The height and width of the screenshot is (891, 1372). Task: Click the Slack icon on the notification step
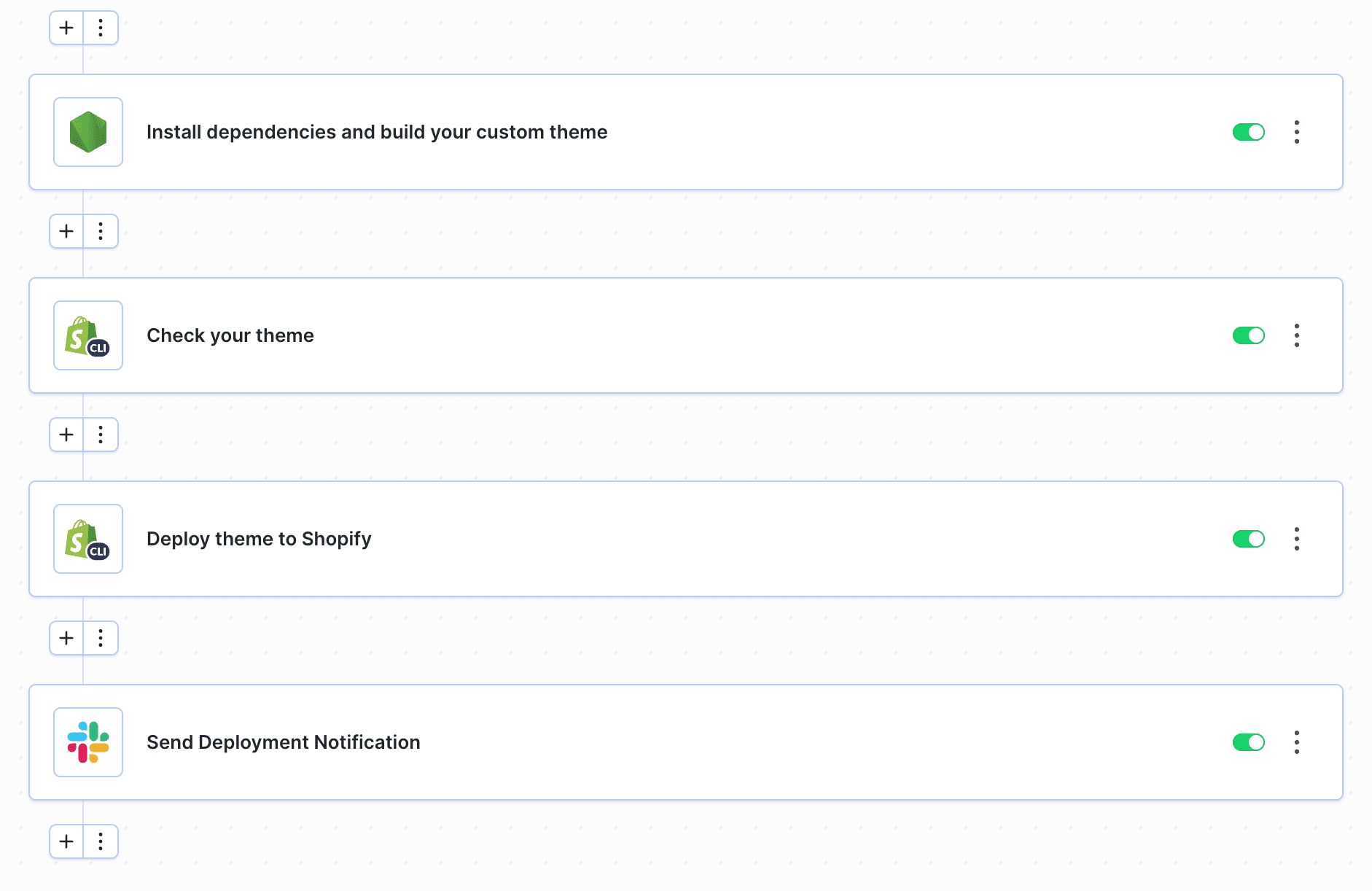[x=87, y=742]
